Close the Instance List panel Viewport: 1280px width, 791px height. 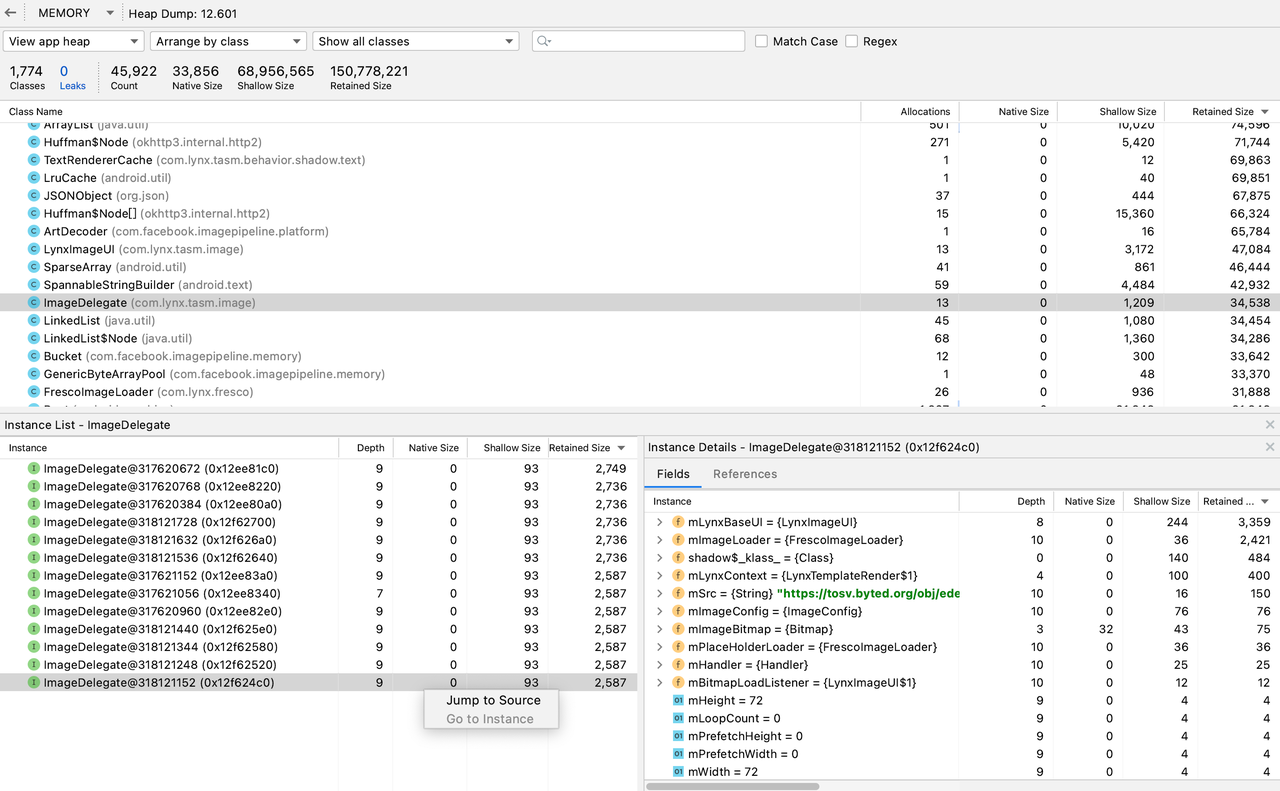point(1270,425)
